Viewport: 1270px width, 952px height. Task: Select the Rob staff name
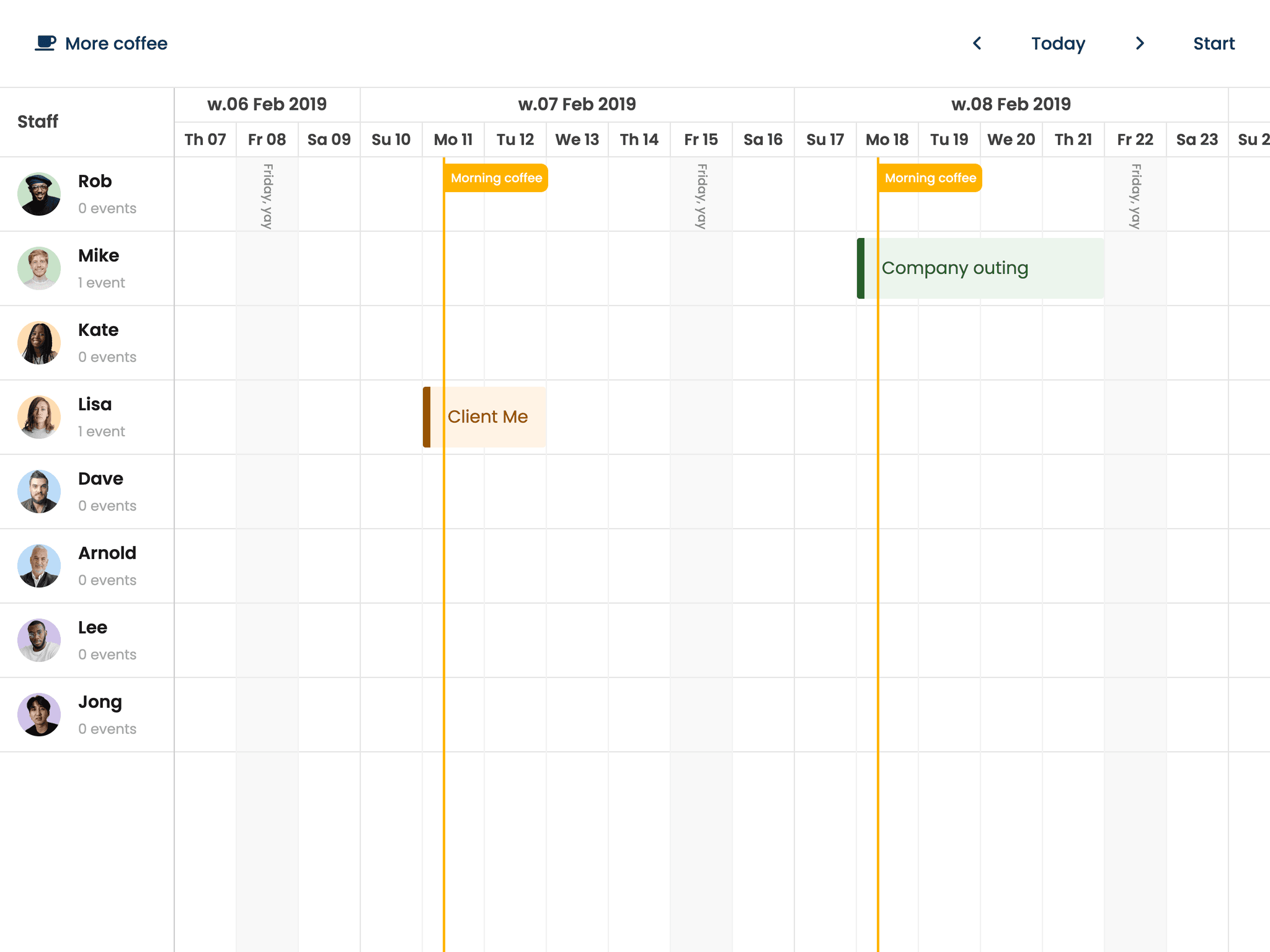(95, 181)
